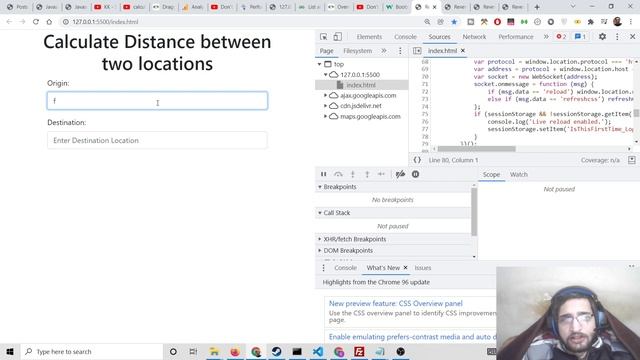This screenshot has width=640, height=360.
Task: Select the Sources tab
Action: [439, 37]
